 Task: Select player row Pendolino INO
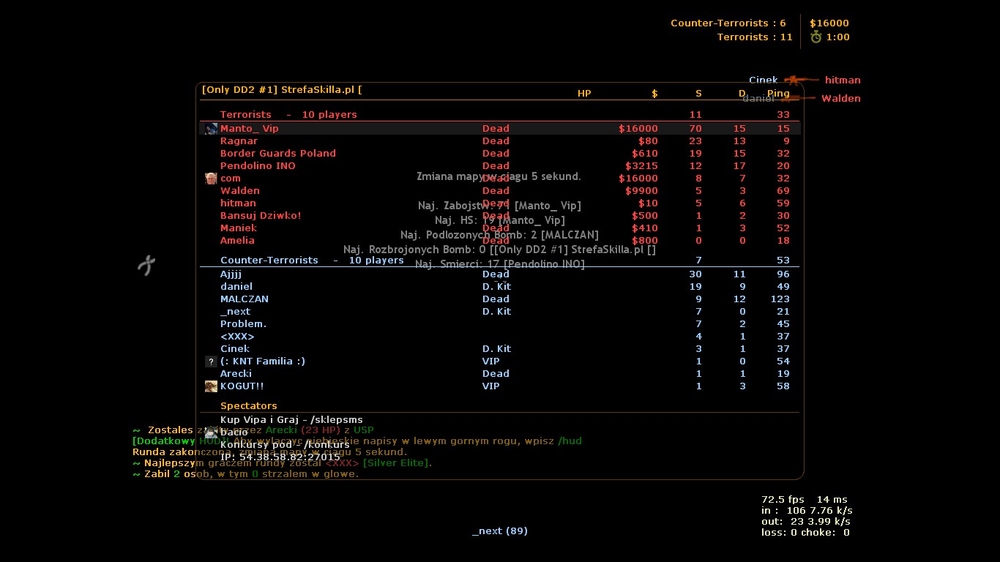499,166
